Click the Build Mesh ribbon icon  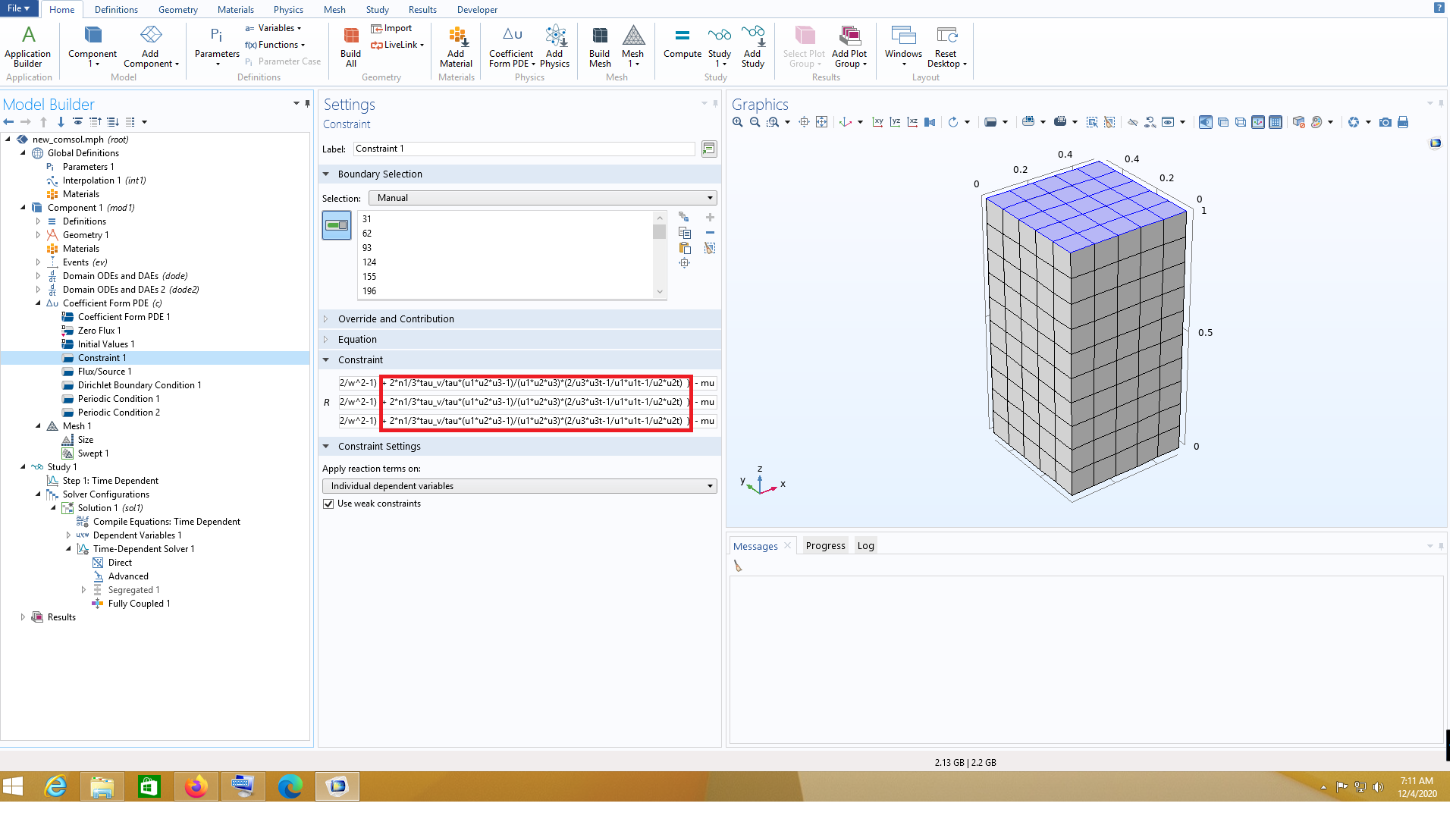pos(599,46)
